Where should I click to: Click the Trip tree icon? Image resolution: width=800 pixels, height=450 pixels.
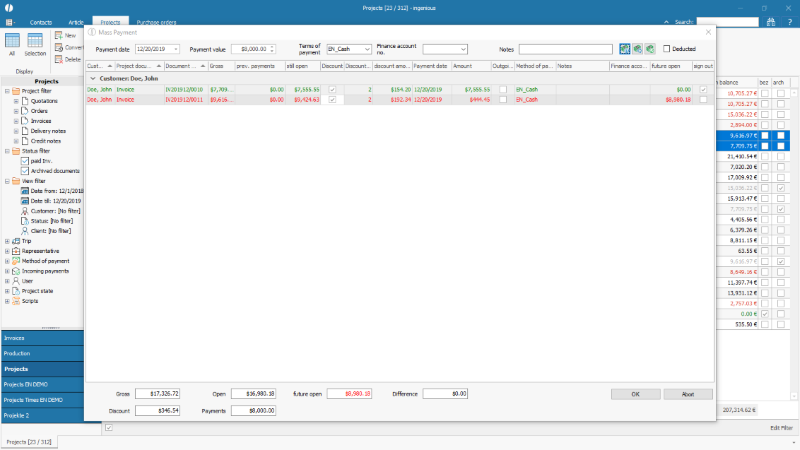pos(16,241)
